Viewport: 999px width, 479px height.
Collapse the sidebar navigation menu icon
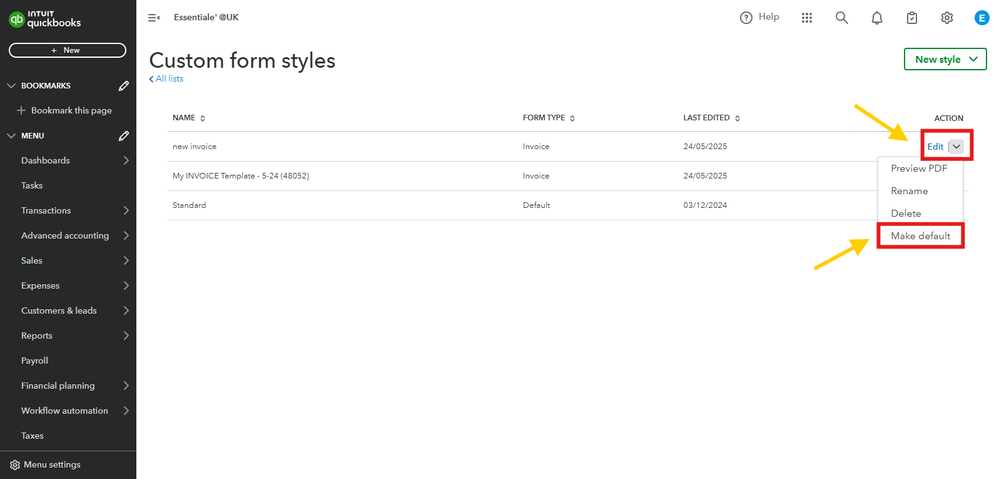[x=154, y=18]
